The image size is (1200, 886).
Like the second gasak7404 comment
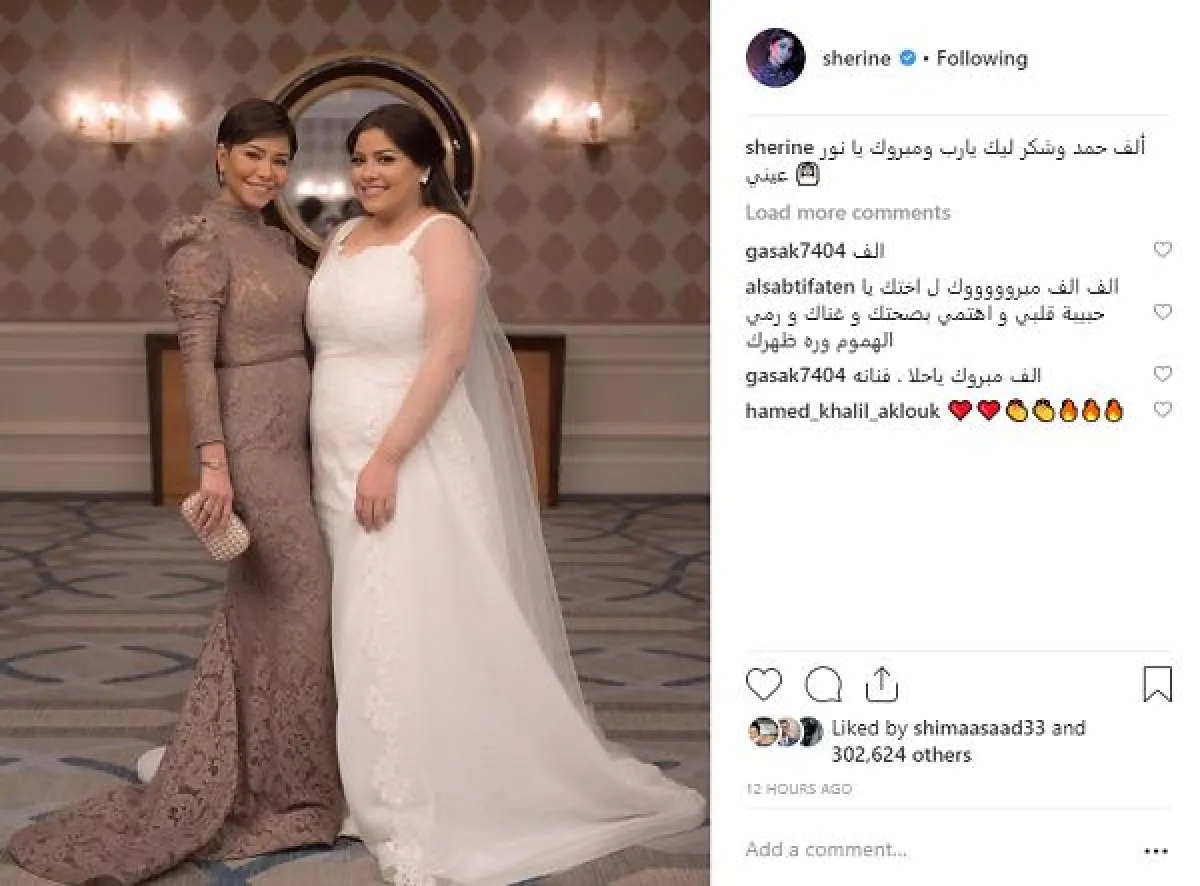pyautogui.click(x=1162, y=375)
